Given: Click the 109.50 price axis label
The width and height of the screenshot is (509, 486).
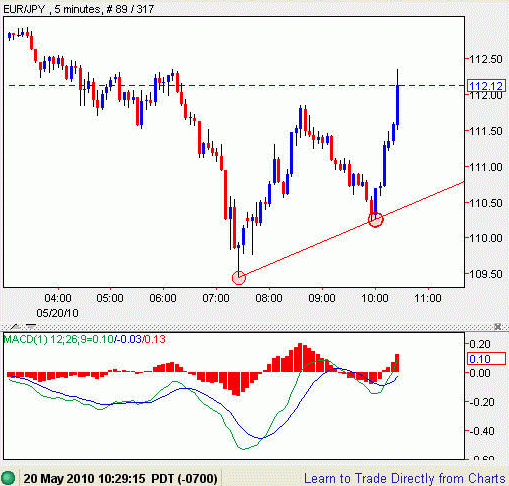Looking at the screenshot, I should pos(486,274).
